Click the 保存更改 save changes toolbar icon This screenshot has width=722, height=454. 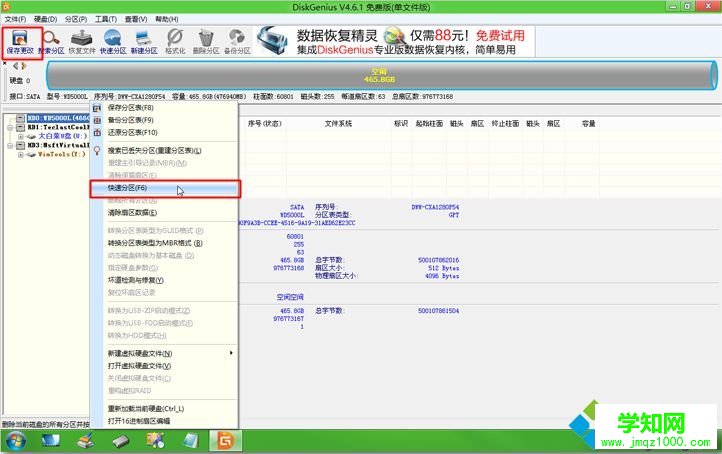(20, 42)
